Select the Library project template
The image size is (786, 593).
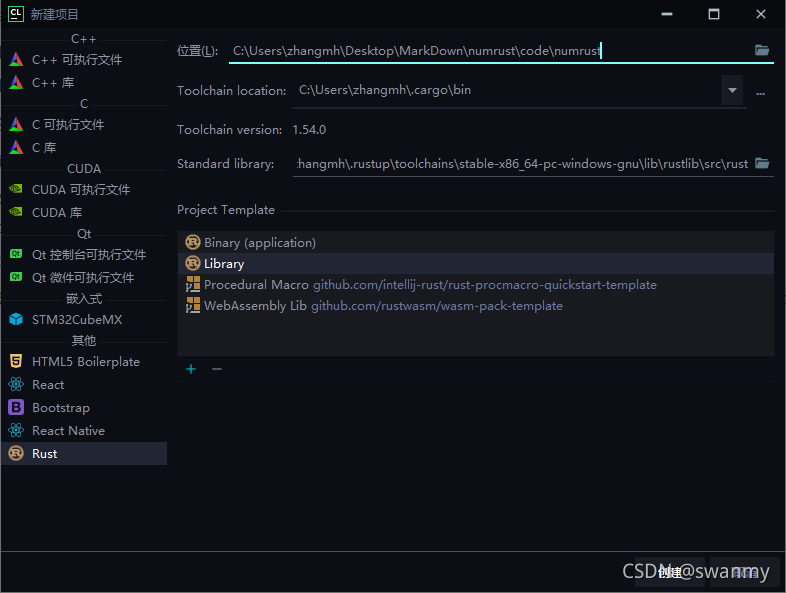pos(476,264)
